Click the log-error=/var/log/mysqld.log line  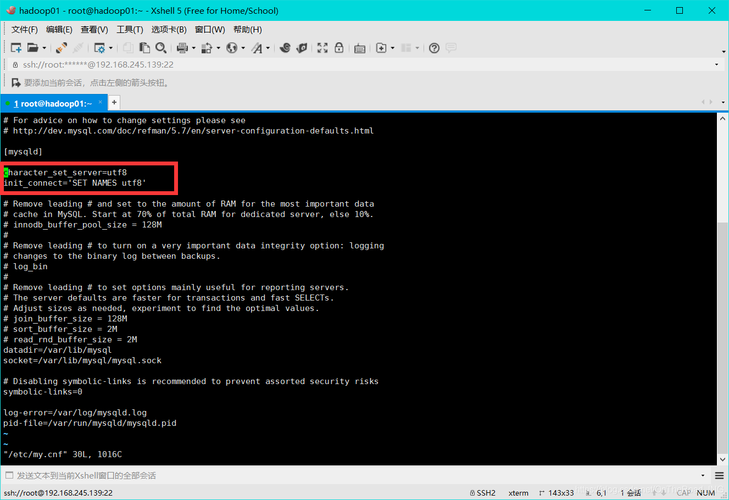click(75, 413)
